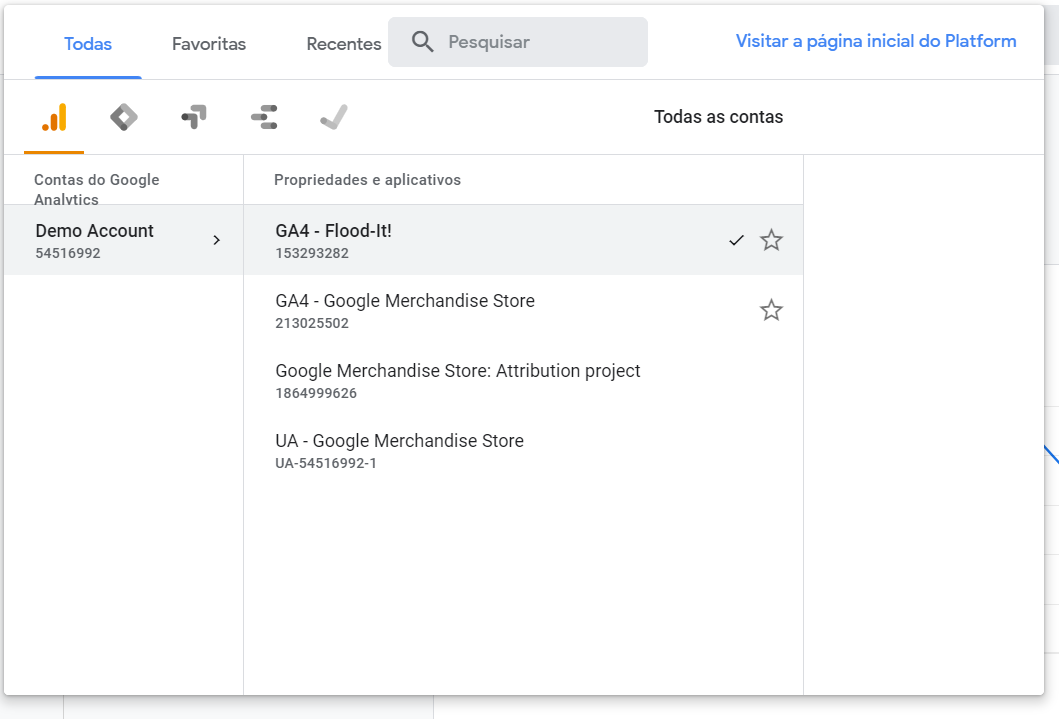
Task: Click the Propriedades e aplicativos header
Action: click(367, 180)
